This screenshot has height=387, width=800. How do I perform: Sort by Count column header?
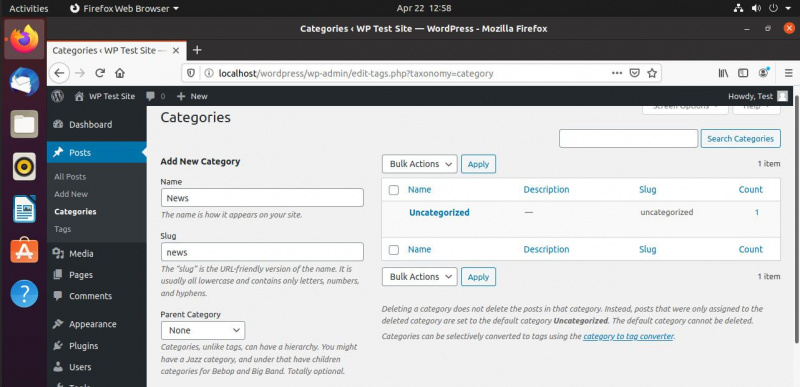(751, 189)
